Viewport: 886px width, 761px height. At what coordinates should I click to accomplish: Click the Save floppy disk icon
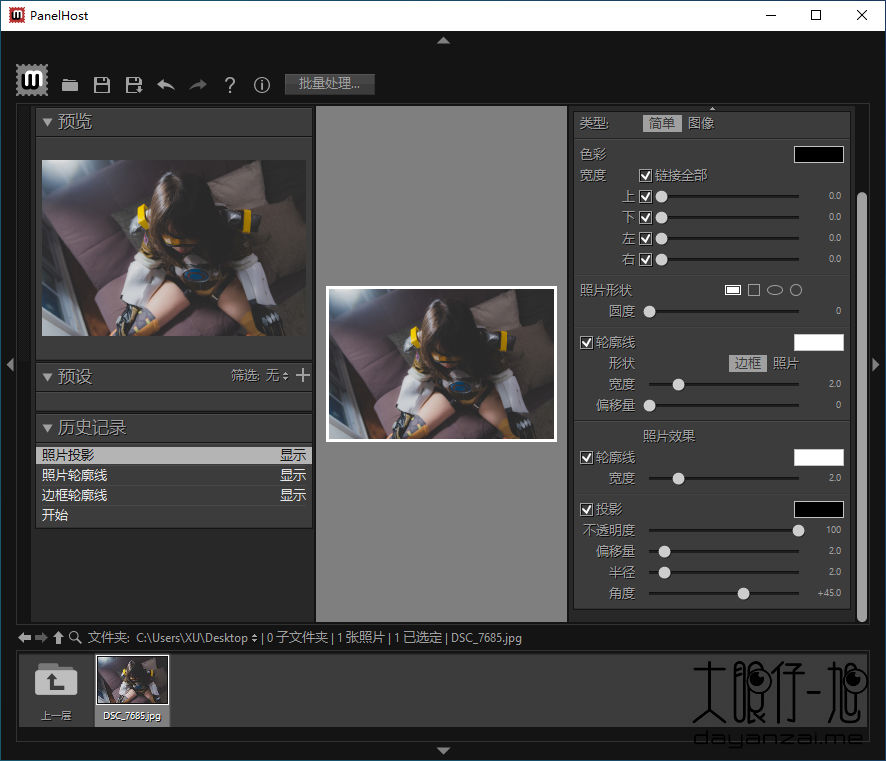pos(102,85)
